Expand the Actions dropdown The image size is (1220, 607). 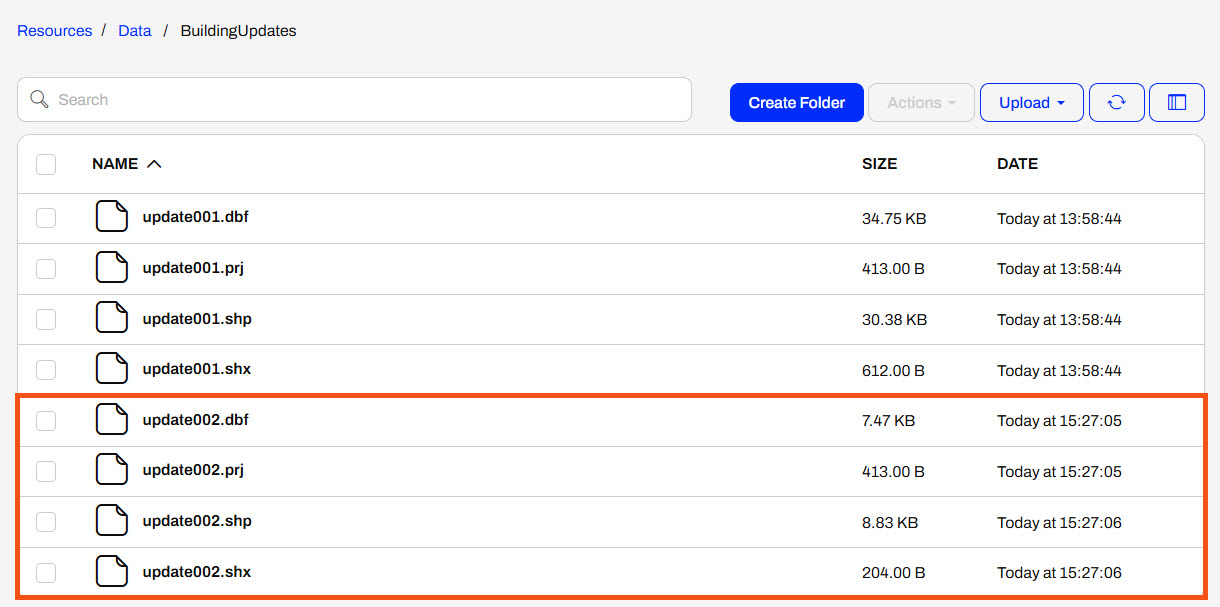pyautogui.click(x=921, y=102)
